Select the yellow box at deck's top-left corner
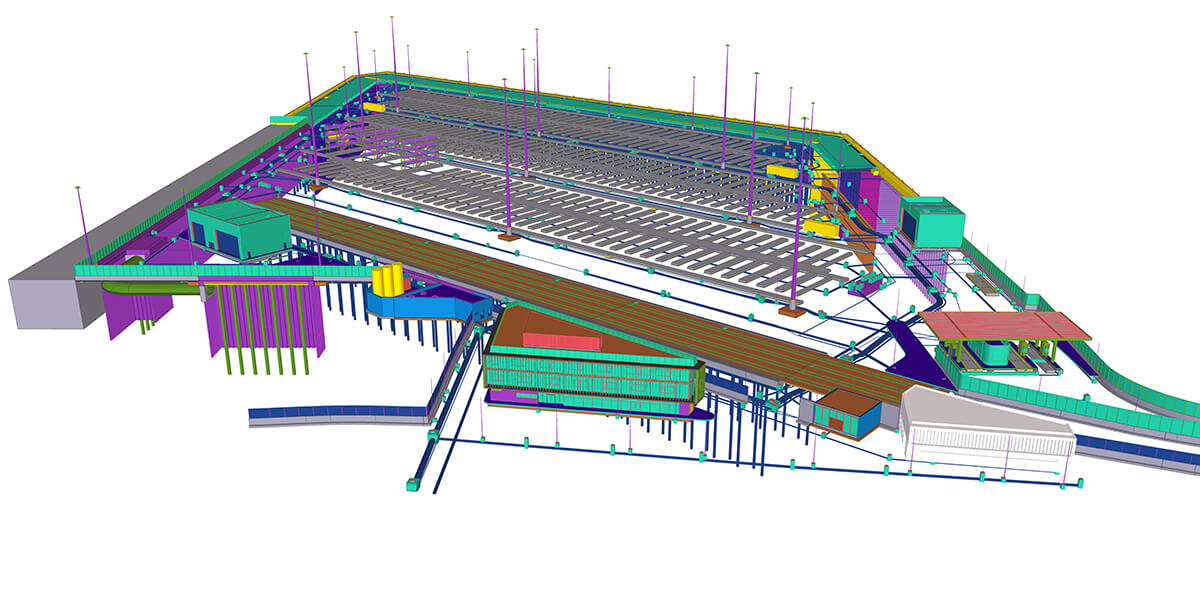The image size is (1200, 594). point(374,106)
